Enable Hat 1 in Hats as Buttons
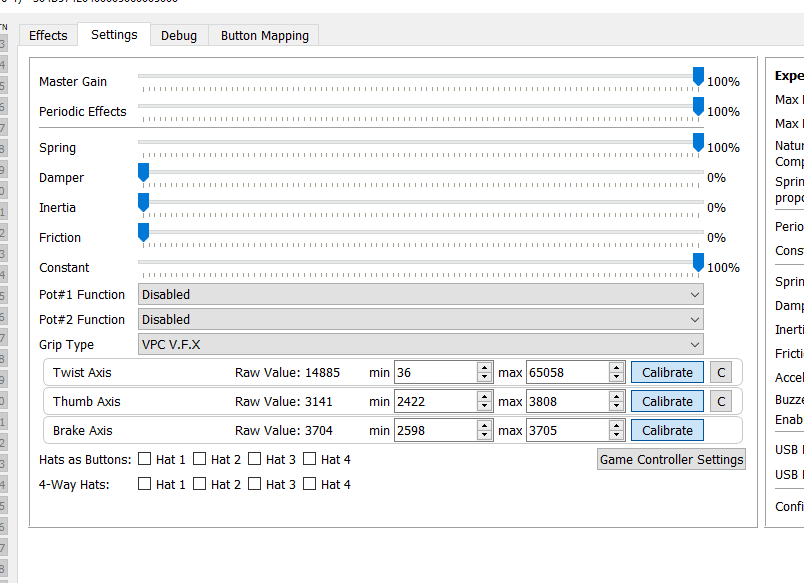The width and height of the screenshot is (804, 583). coord(145,459)
